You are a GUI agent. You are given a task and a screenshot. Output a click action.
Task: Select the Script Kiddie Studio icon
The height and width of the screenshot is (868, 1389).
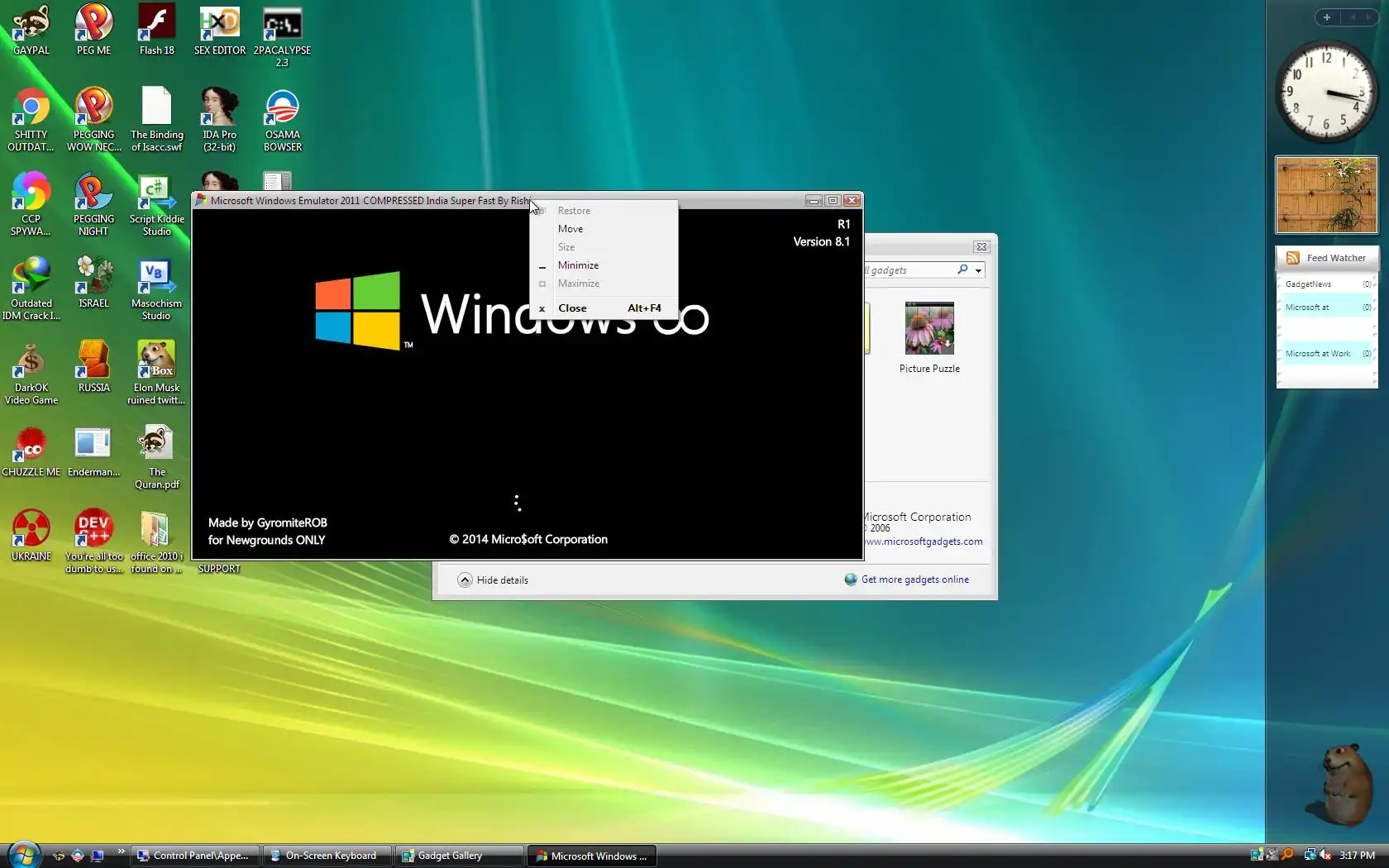[156, 204]
